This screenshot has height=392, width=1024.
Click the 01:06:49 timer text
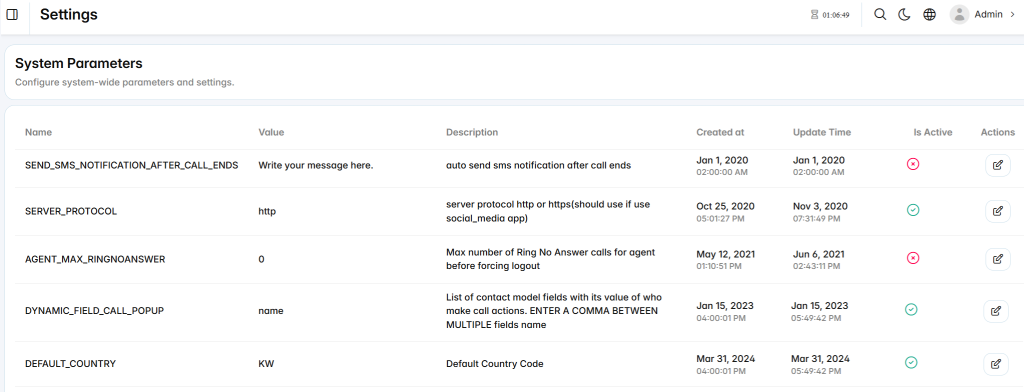pos(836,15)
